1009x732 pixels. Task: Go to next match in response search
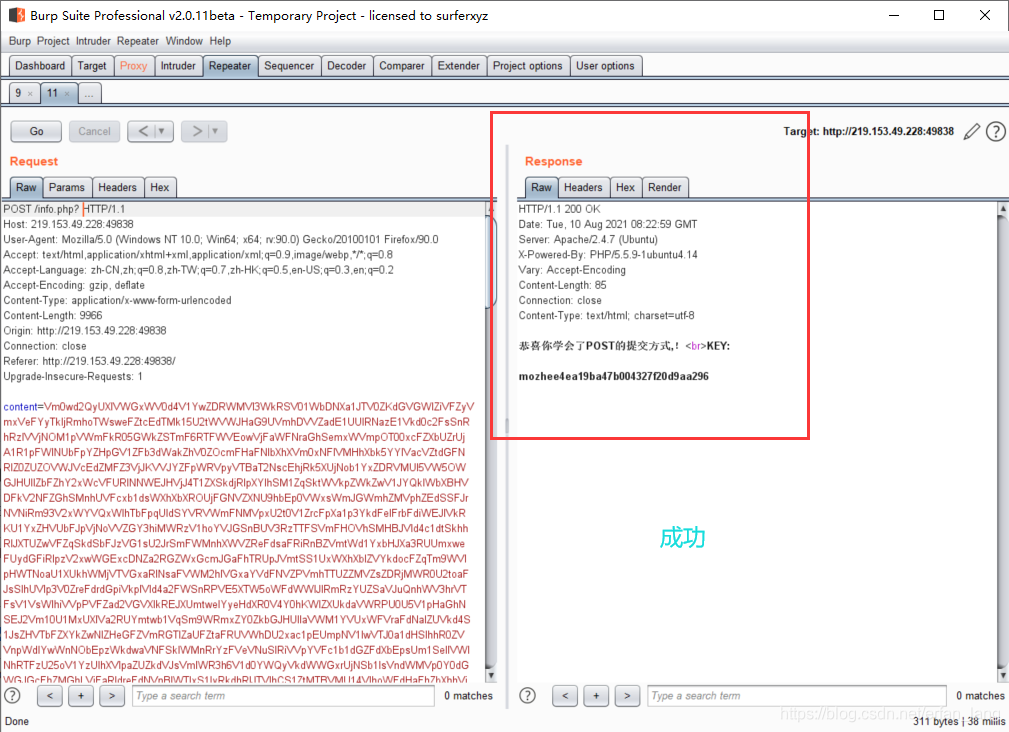pyautogui.click(x=627, y=695)
